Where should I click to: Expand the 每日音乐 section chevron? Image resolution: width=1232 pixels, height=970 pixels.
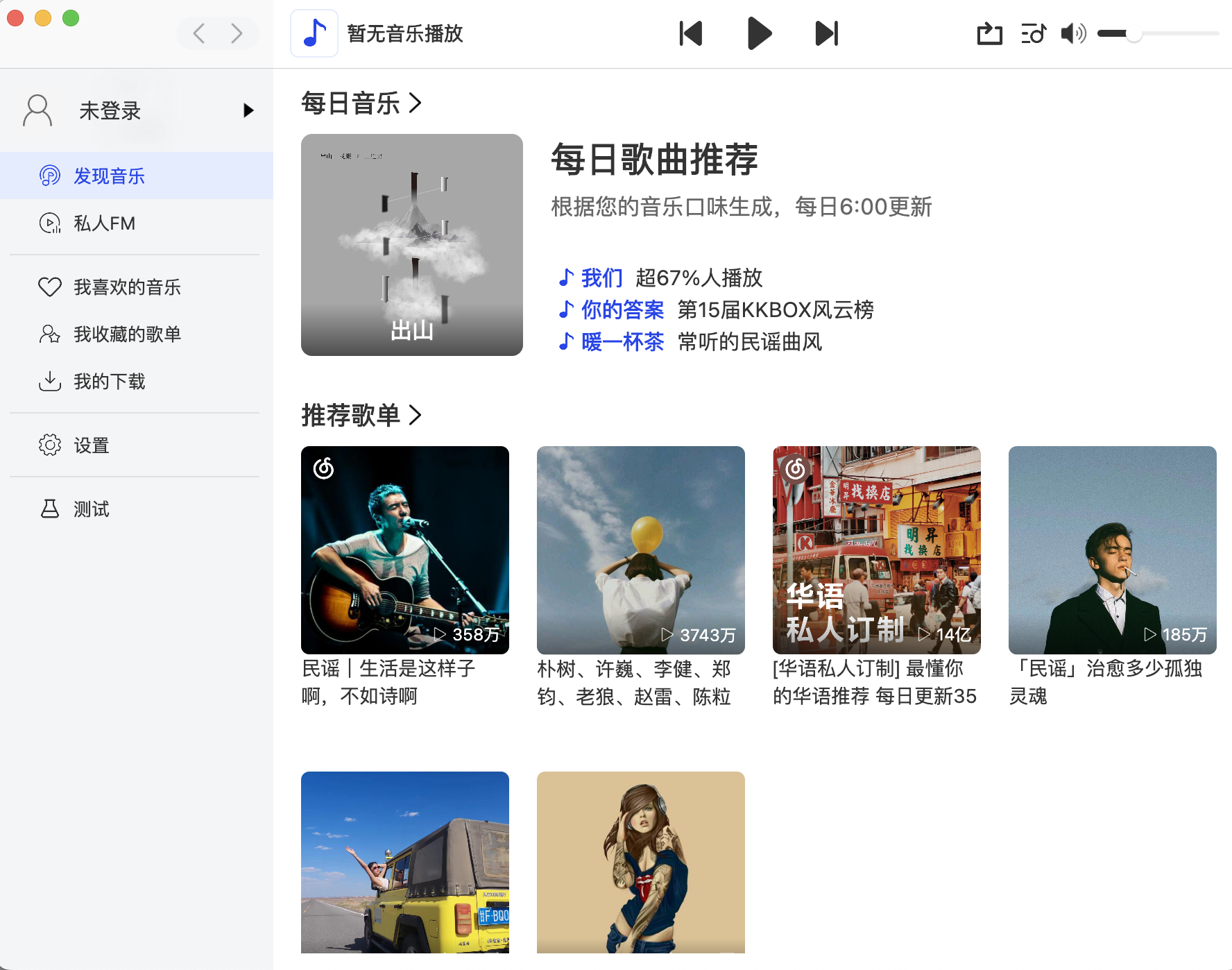pyautogui.click(x=416, y=103)
